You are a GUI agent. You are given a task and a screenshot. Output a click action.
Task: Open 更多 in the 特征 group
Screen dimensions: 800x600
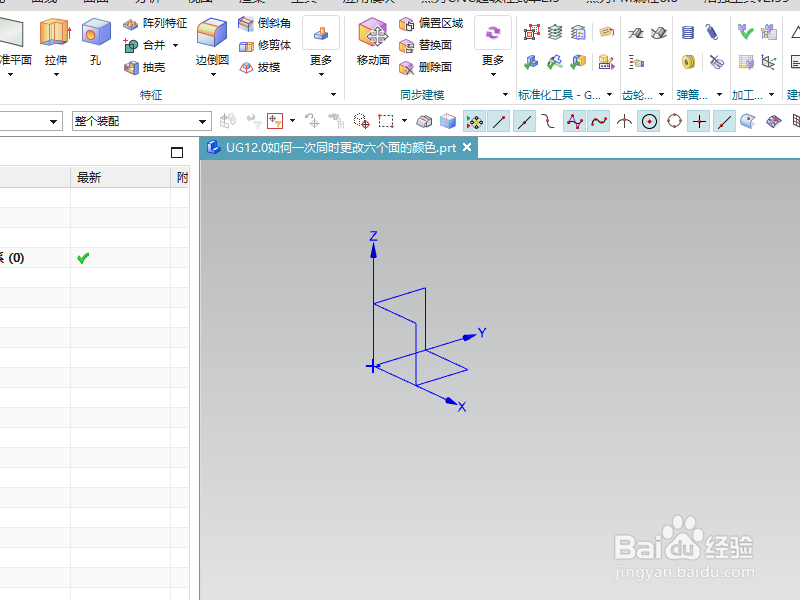coord(321,46)
